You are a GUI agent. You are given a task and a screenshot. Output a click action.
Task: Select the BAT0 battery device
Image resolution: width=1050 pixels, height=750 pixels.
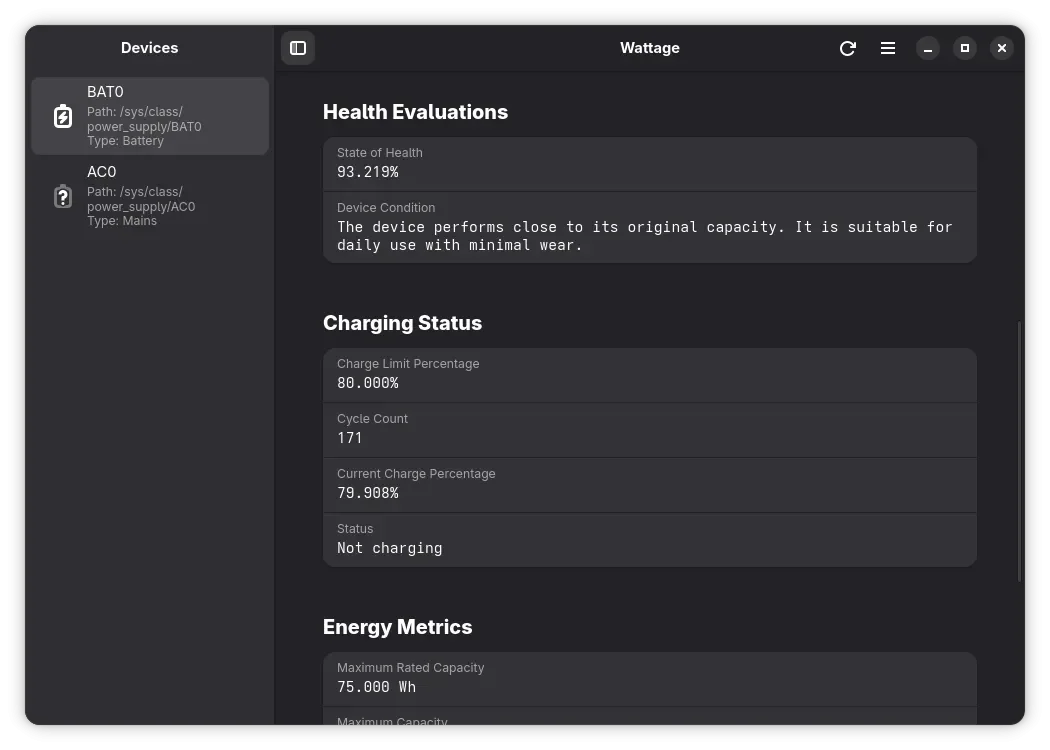pos(150,116)
